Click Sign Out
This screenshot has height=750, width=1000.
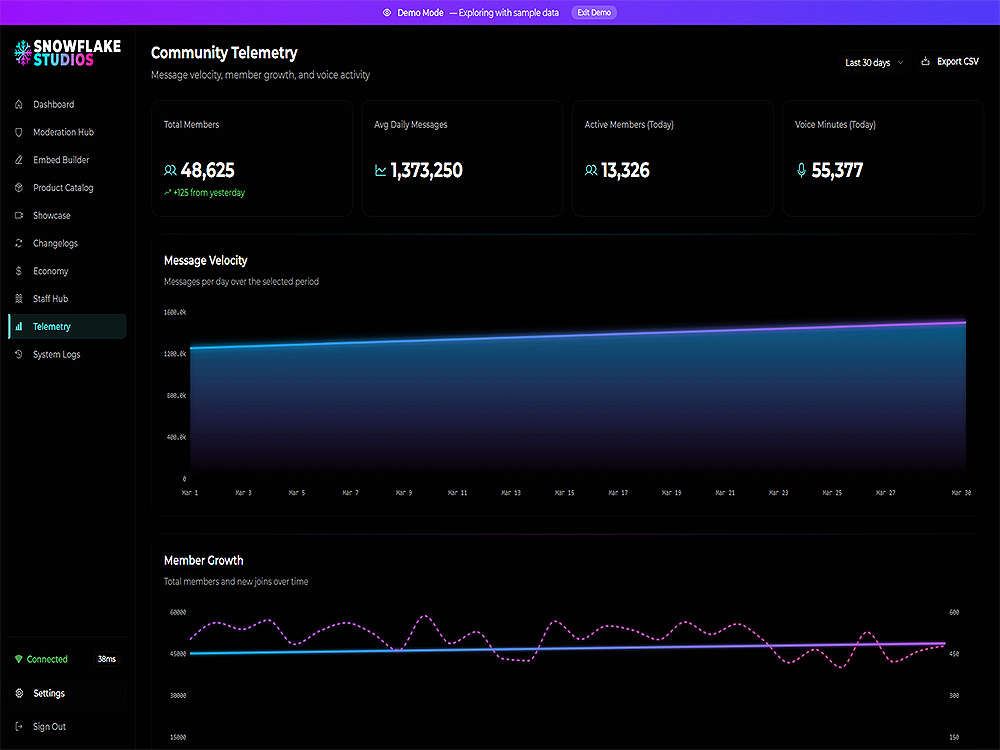click(x=67, y=726)
